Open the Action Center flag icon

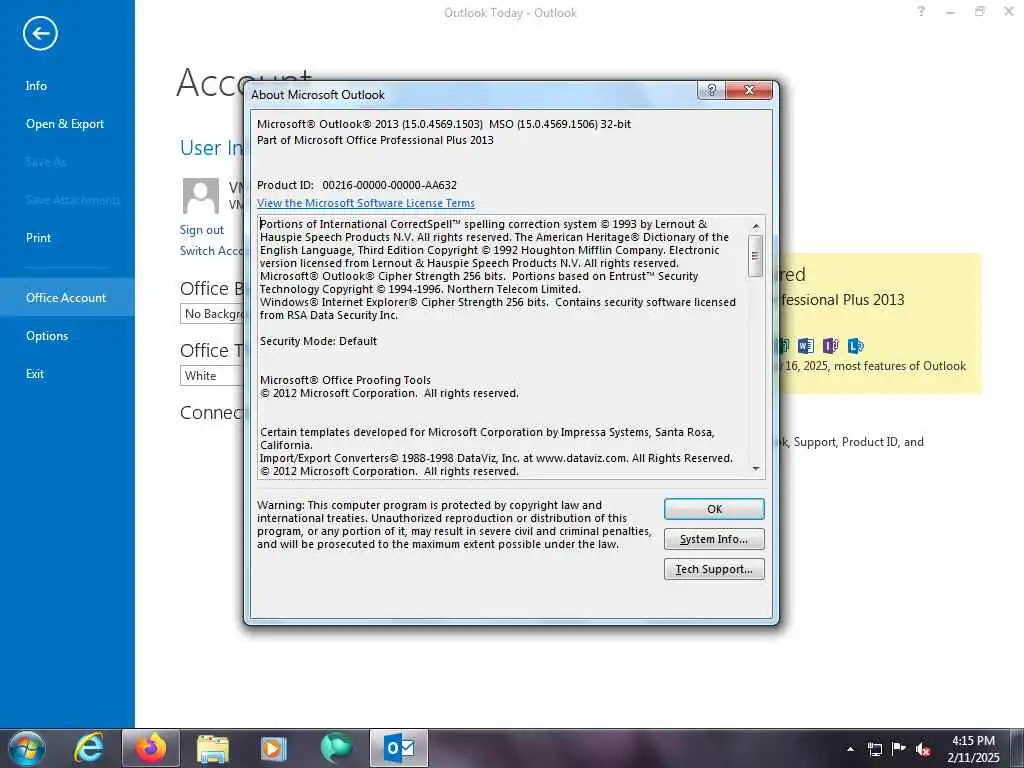(x=899, y=748)
